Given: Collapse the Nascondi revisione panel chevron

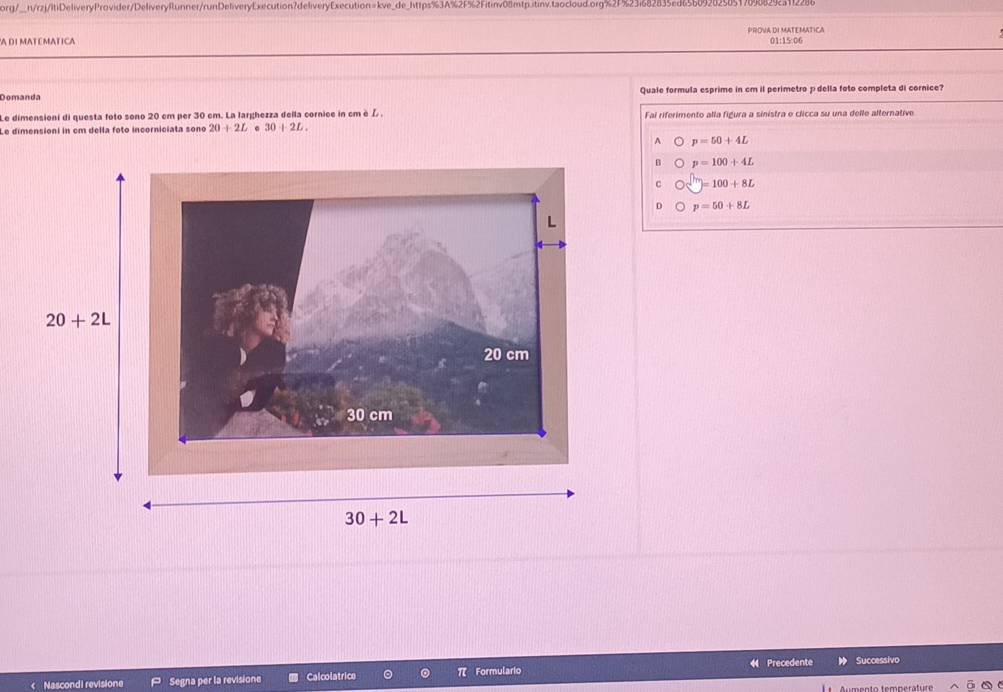Looking at the screenshot, I should pos(33,685).
